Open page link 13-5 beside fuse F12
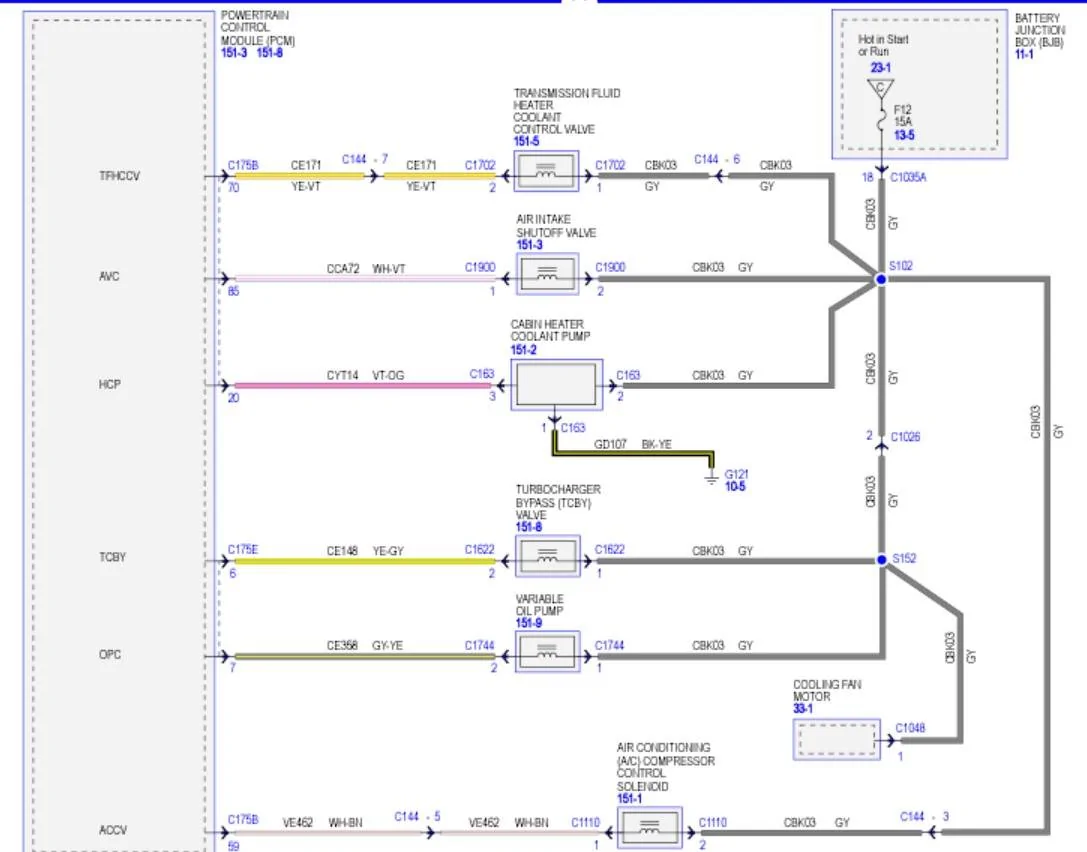 [904, 134]
